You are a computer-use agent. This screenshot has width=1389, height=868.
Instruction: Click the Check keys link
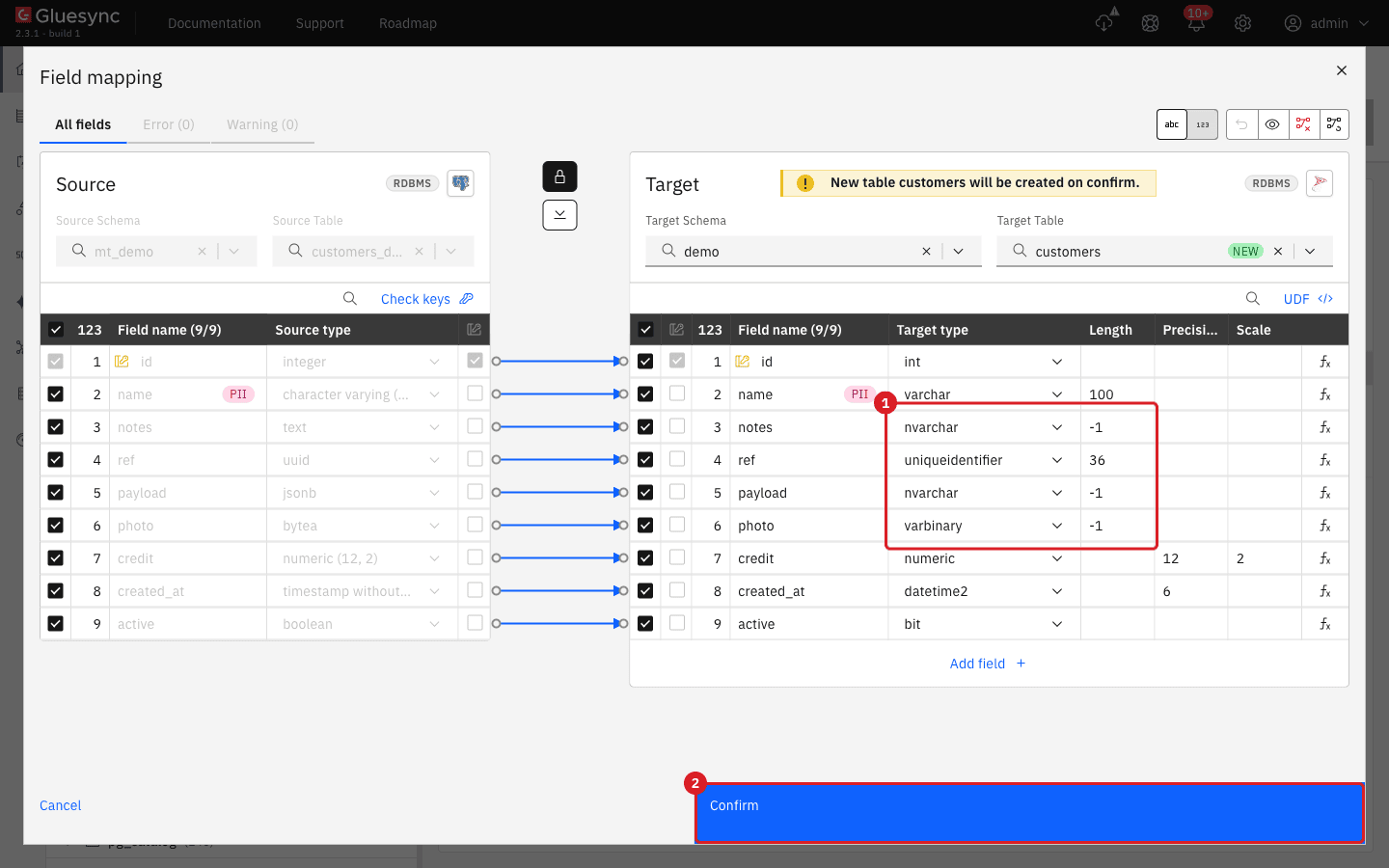(x=426, y=299)
